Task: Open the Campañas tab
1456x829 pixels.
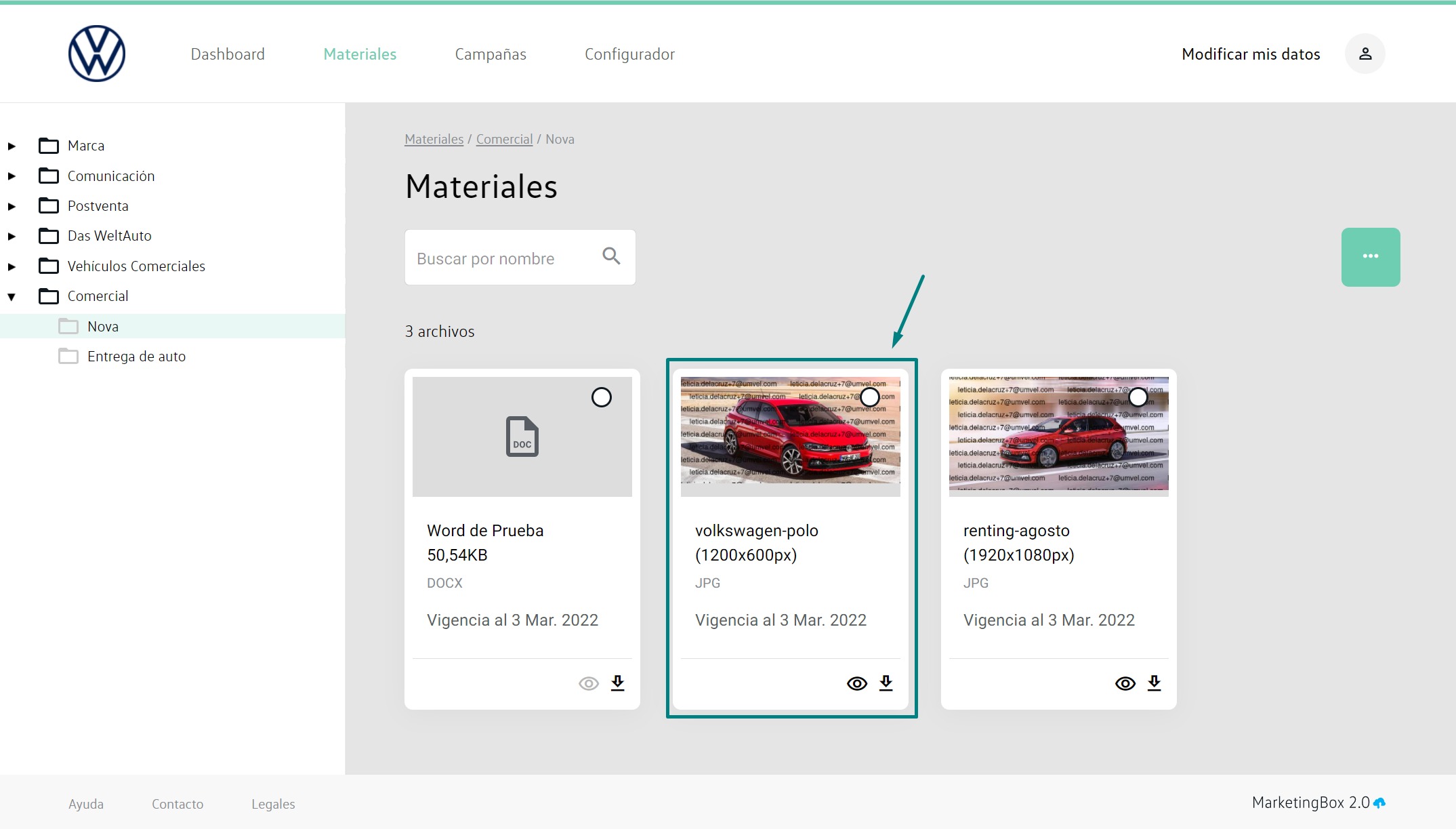Action: pos(490,54)
